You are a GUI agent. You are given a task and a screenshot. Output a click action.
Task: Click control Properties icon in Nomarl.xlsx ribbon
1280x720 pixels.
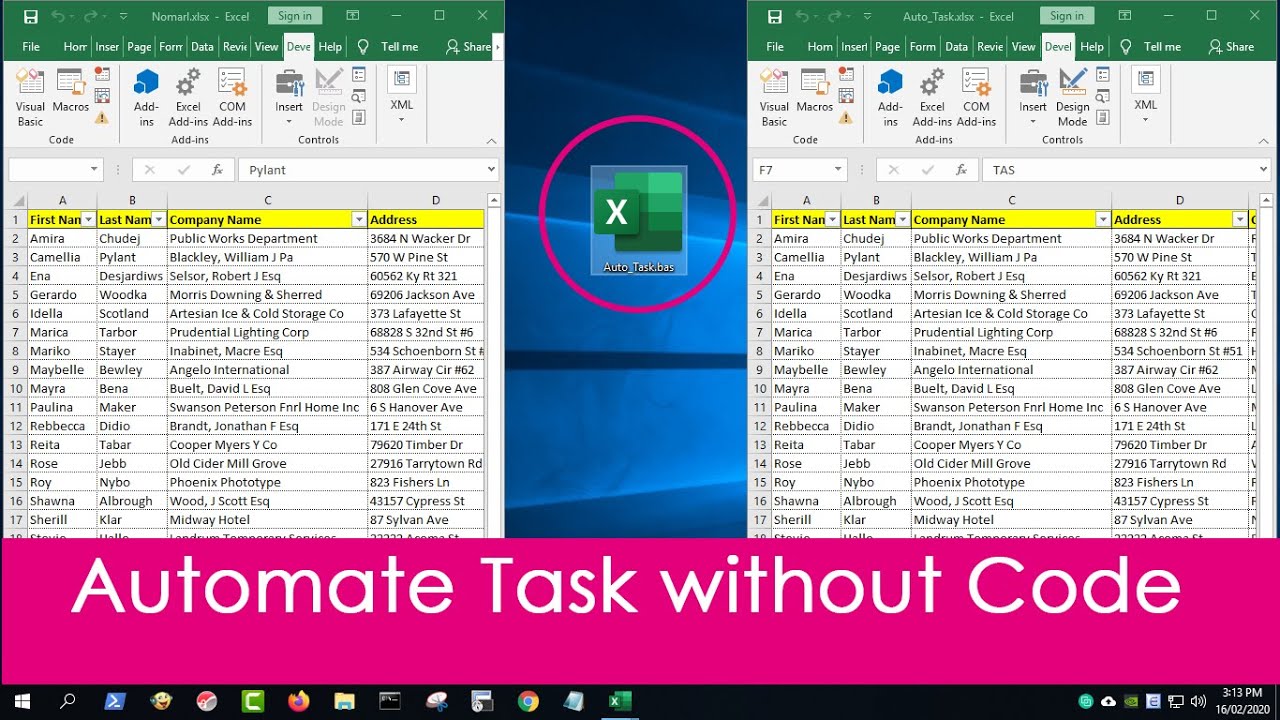coord(359,74)
